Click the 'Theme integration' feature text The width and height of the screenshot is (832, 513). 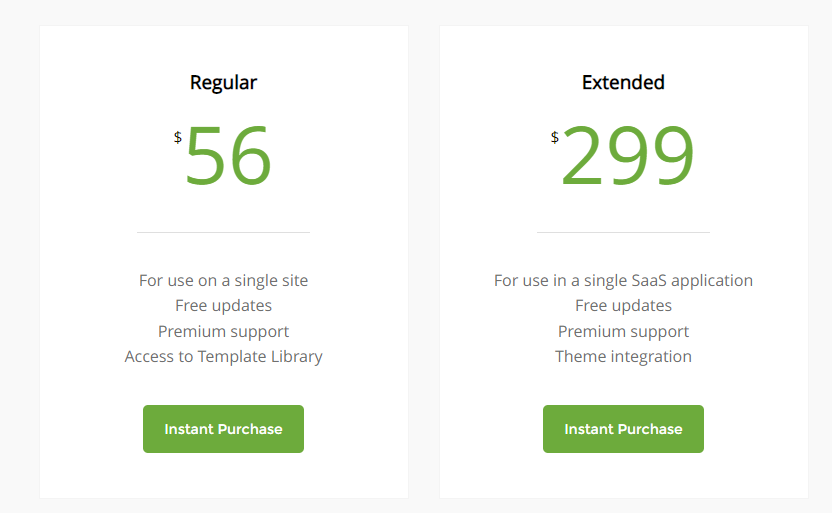623,356
